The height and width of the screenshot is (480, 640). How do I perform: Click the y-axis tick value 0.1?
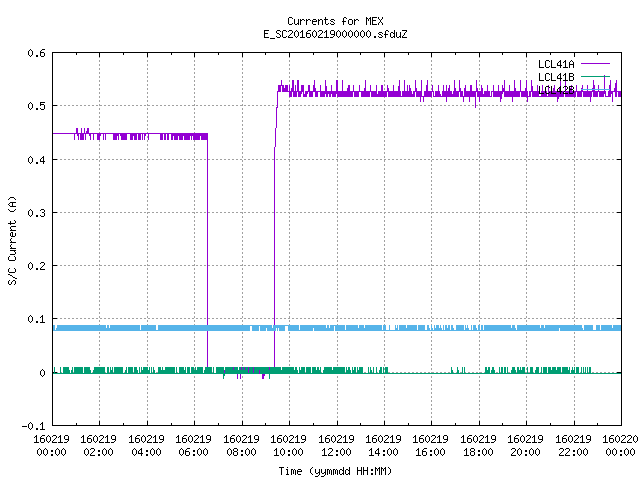pos(36,319)
